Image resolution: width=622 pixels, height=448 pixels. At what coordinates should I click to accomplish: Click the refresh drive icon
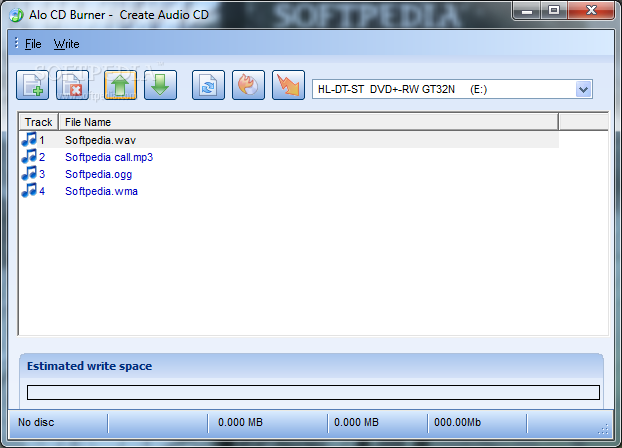click(x=208, y=85)
